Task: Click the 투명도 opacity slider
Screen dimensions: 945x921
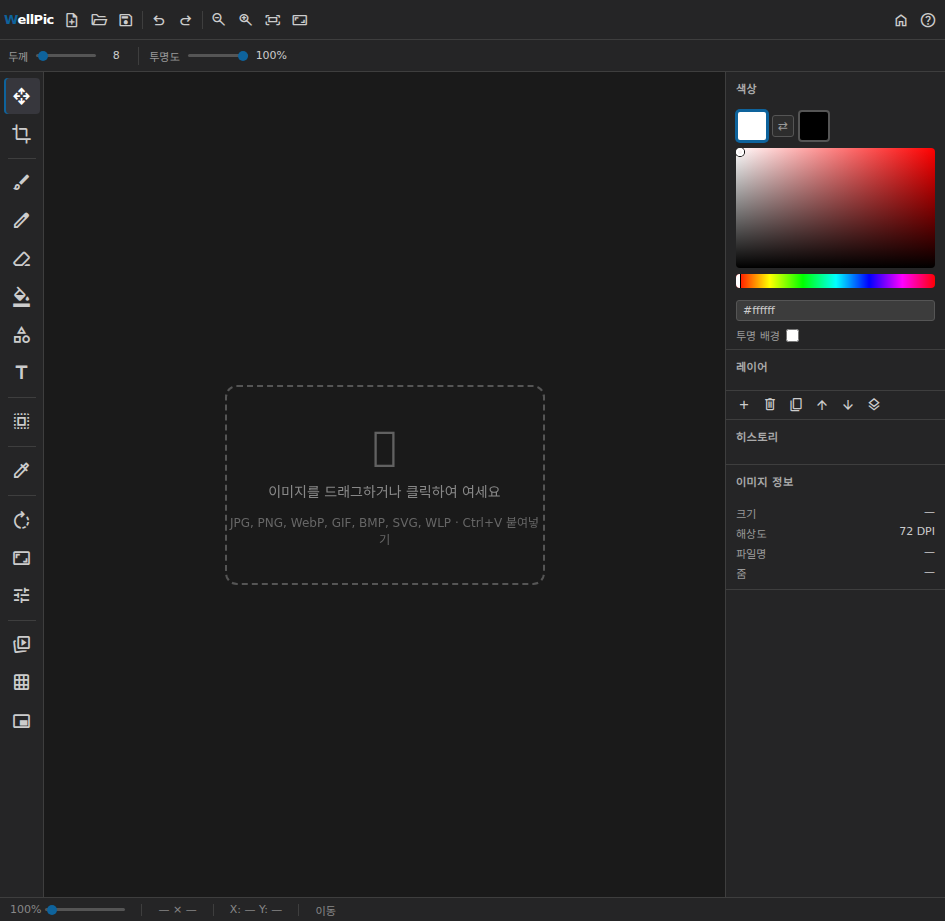Action: coord(218,55)
